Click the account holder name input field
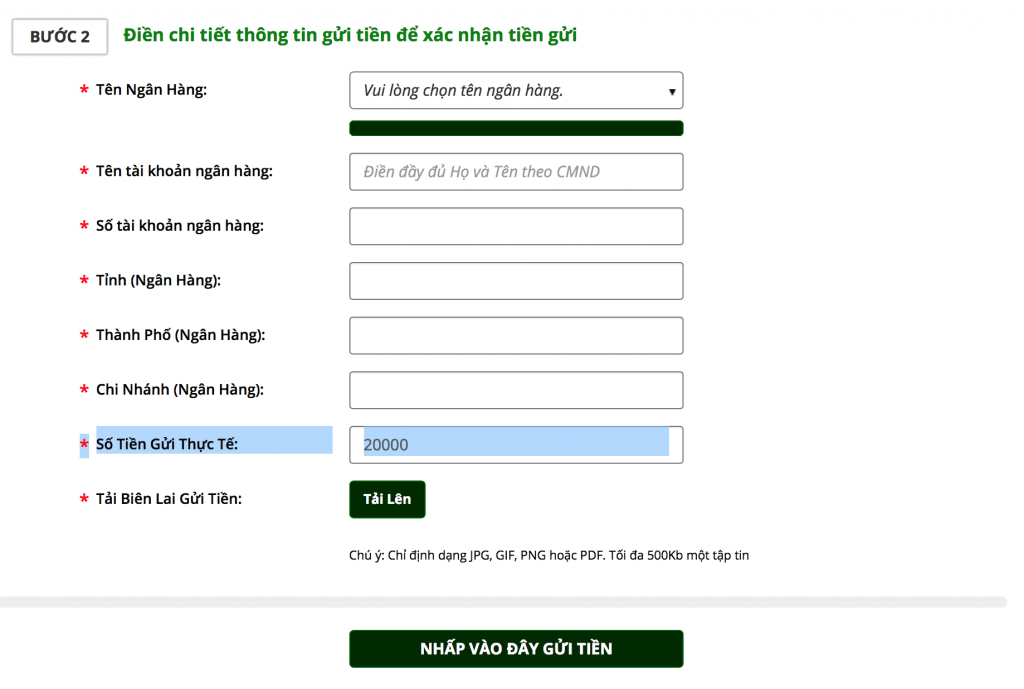1024x689 pixels. pyautogui.click(x=515, y=171)
